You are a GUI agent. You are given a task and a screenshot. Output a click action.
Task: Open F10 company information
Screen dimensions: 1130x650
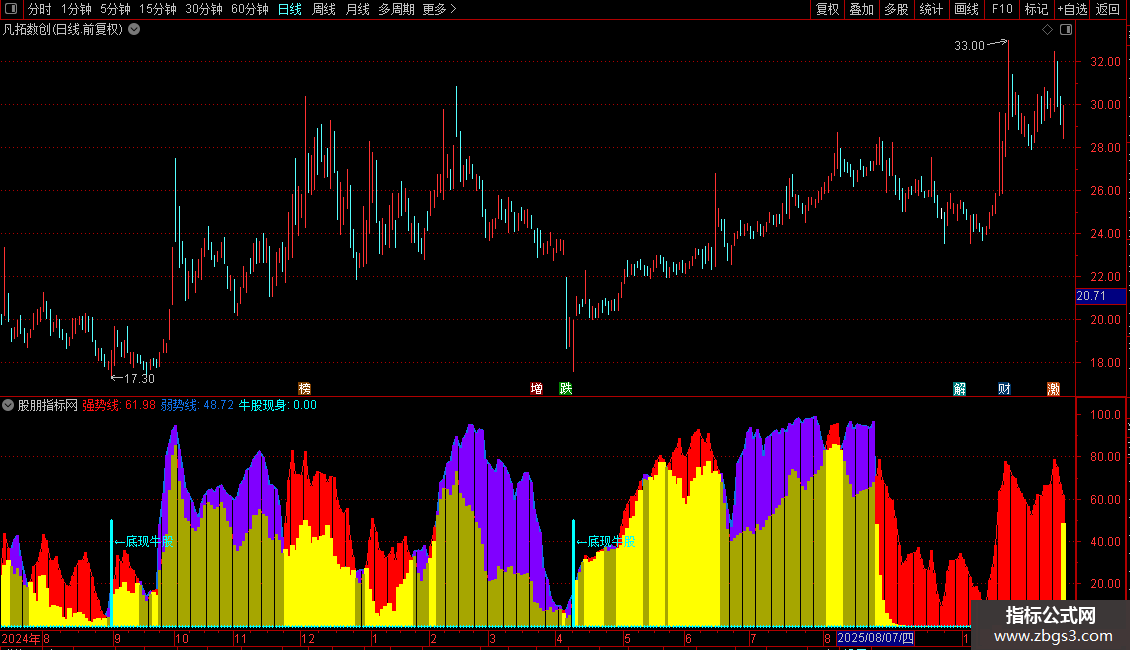tap(1002, 9)
